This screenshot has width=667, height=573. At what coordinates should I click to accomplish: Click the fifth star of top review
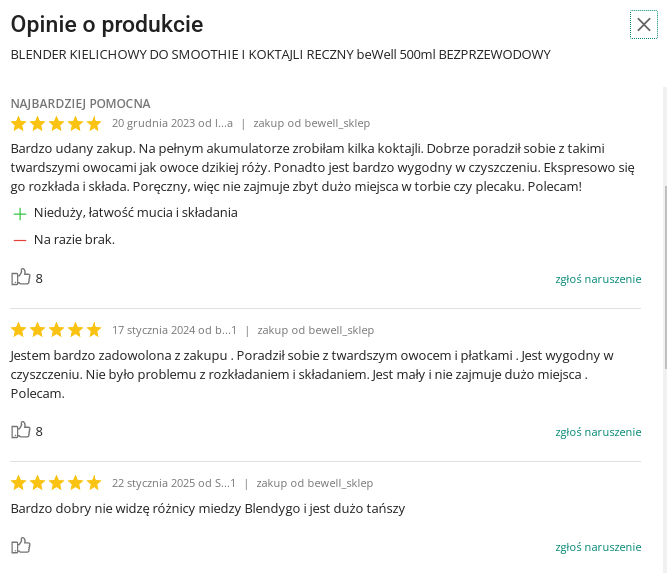(x=94, y=124)
